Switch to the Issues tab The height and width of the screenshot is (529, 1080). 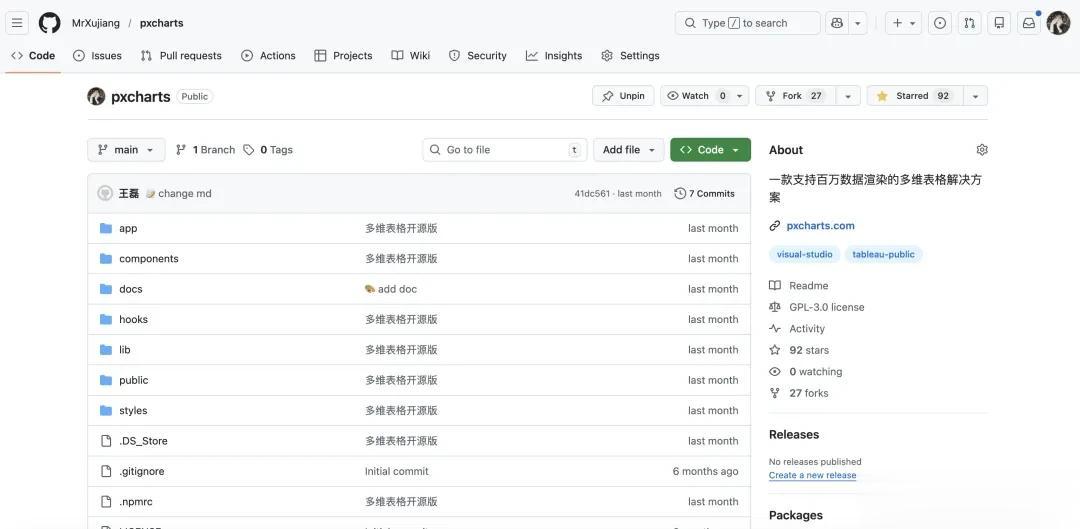pos(97,56)
